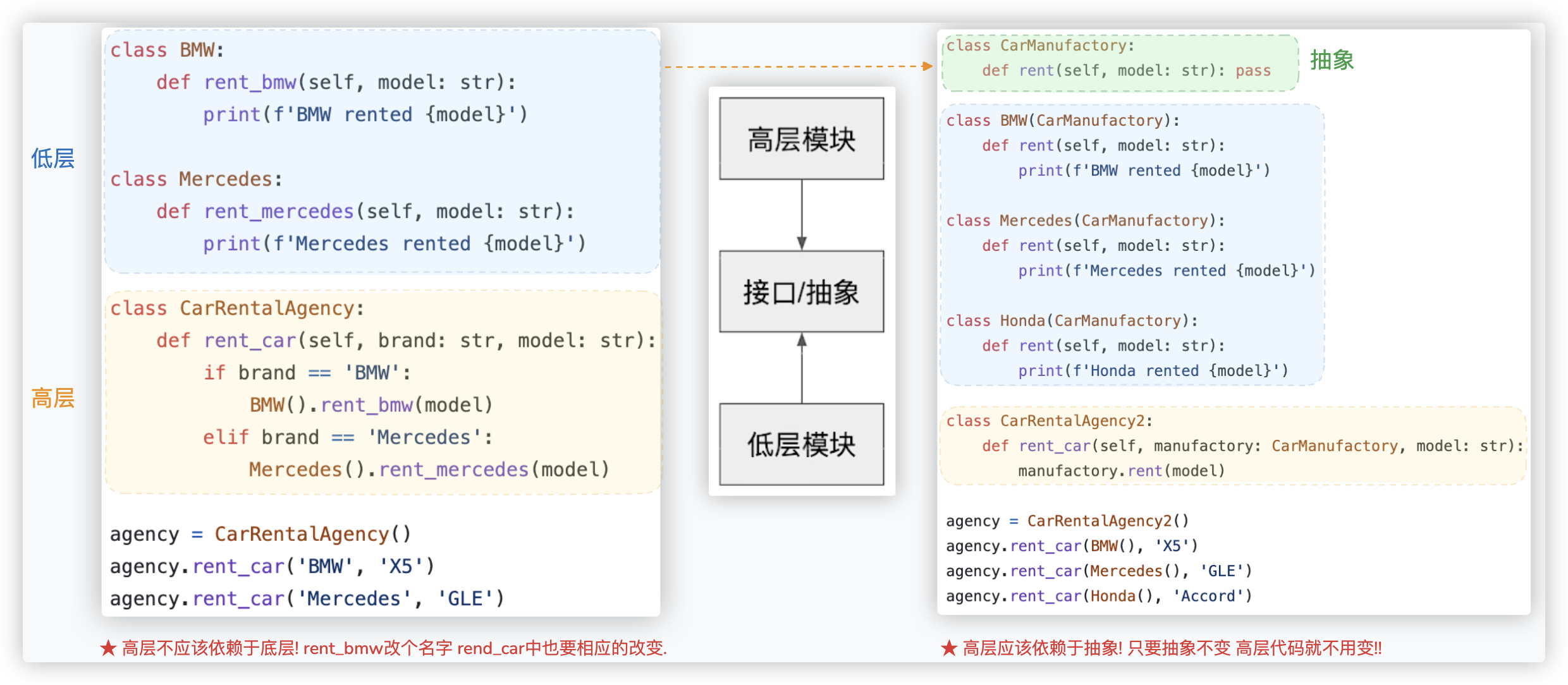Click the red star before 高层不应该依赖于底层
Viewport: 1568px width, 685px height.
pos(108,648)
